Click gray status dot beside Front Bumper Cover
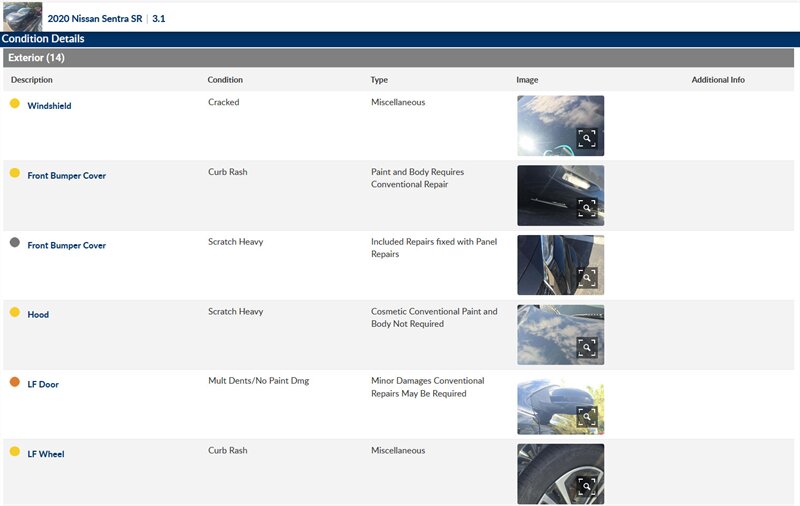The width and height of the screenshot is (800, 506). [15, 243]
